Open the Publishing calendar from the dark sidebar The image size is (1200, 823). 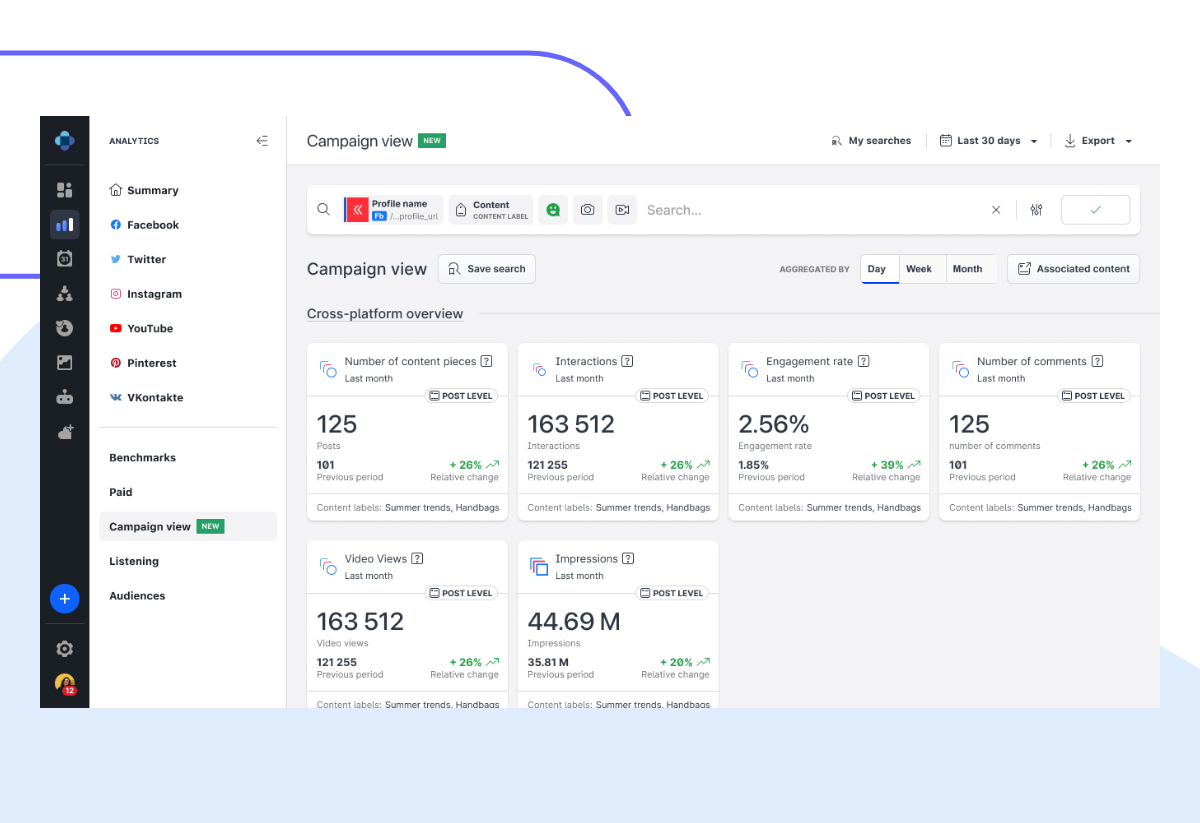(64, 258)
